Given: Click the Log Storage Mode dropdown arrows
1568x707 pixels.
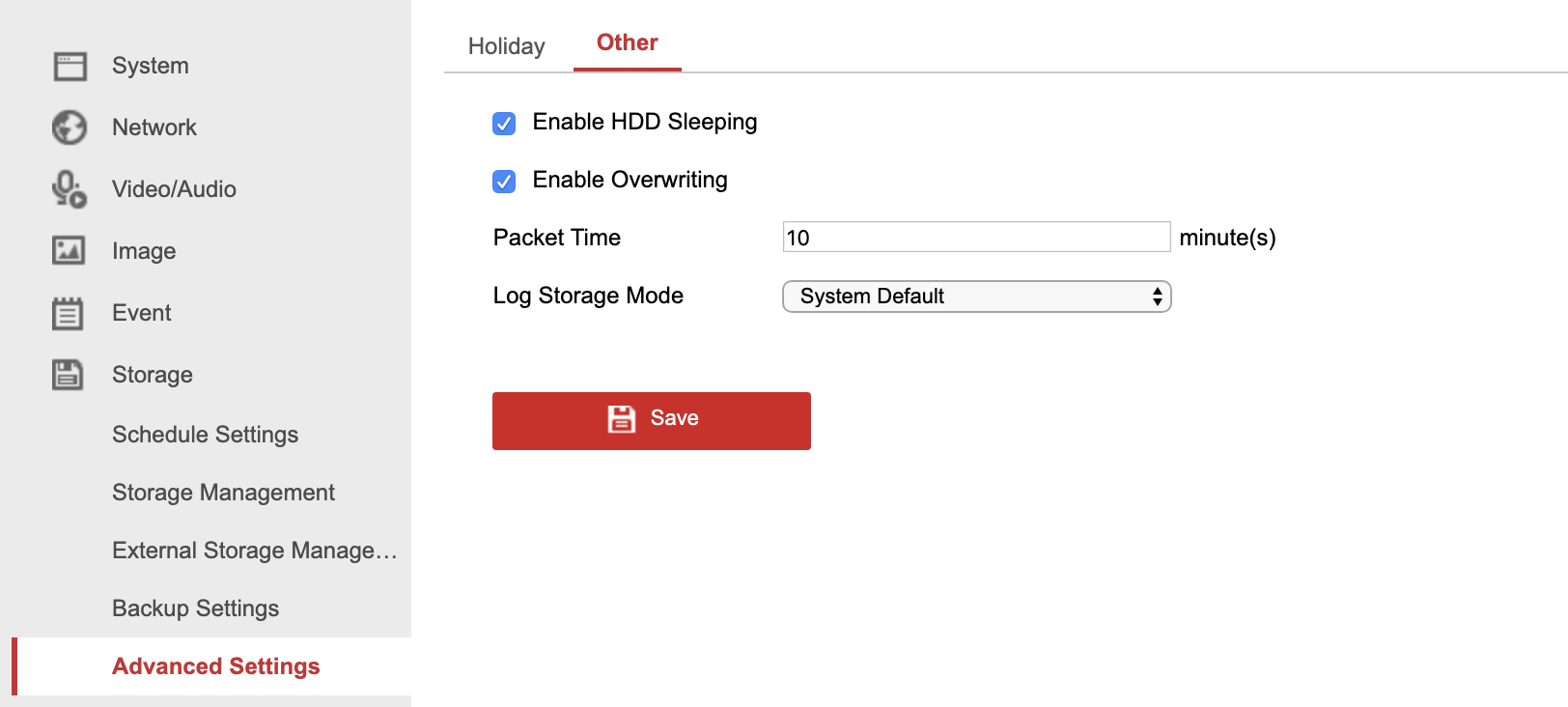Looking at the screenshot, I should click(x=1157, y=297).
